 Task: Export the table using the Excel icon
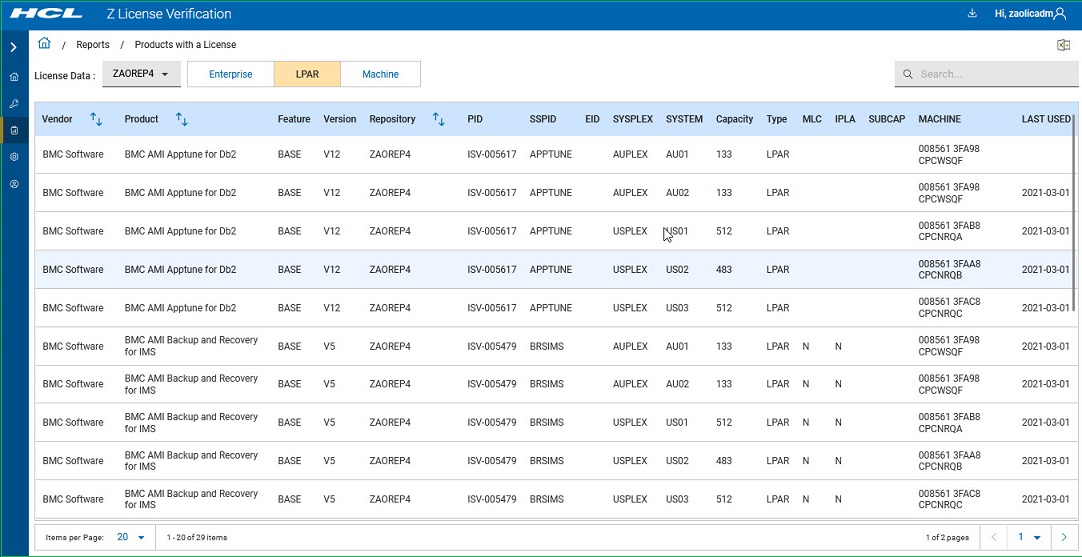(x=1063, y=45)
